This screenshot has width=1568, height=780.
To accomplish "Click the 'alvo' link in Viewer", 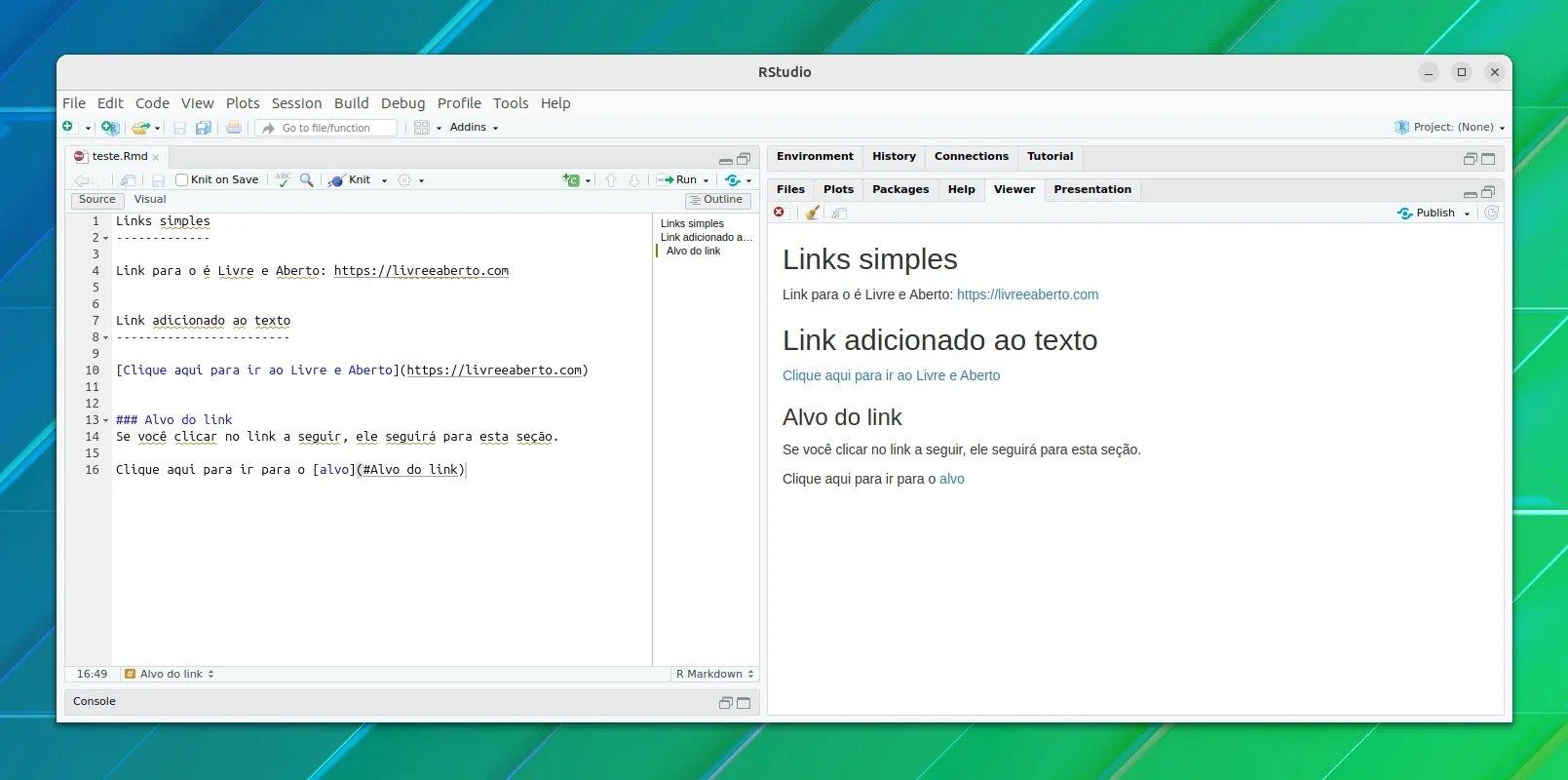I will [x=952, y=480].
